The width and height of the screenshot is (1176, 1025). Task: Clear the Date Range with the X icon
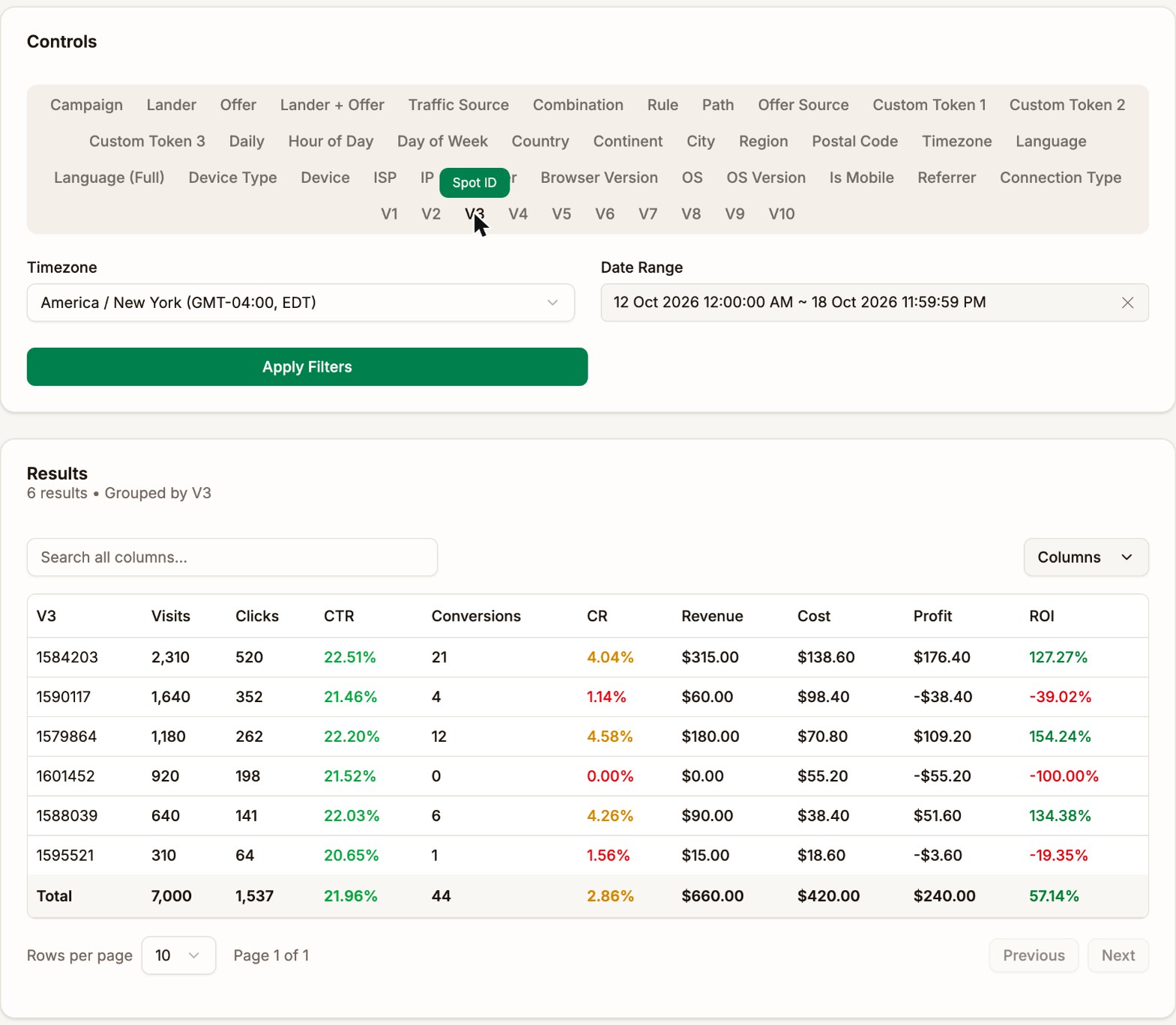tap(1127, 303)
